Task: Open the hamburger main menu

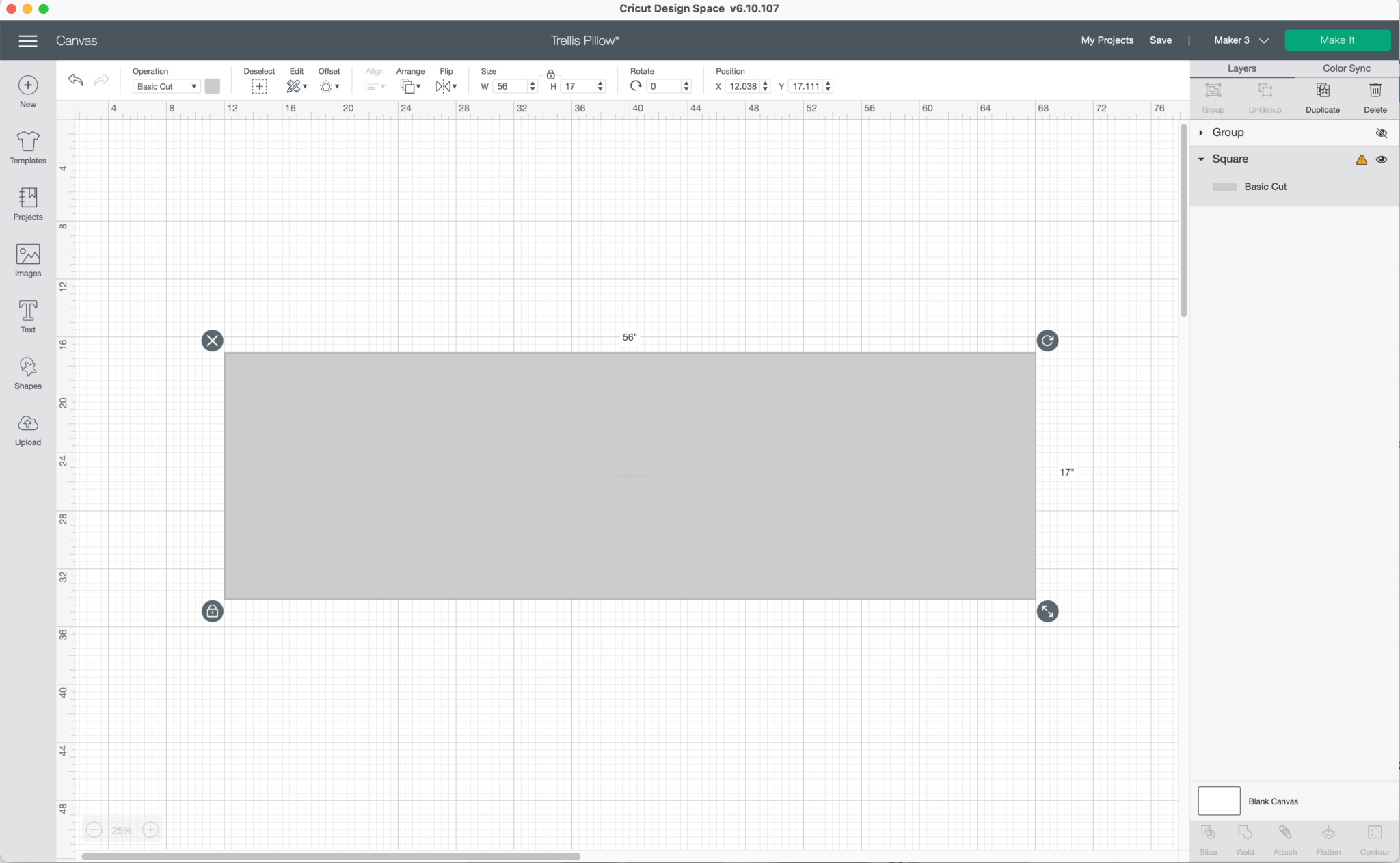Action: pyautogui.click(x=28, y=40)
